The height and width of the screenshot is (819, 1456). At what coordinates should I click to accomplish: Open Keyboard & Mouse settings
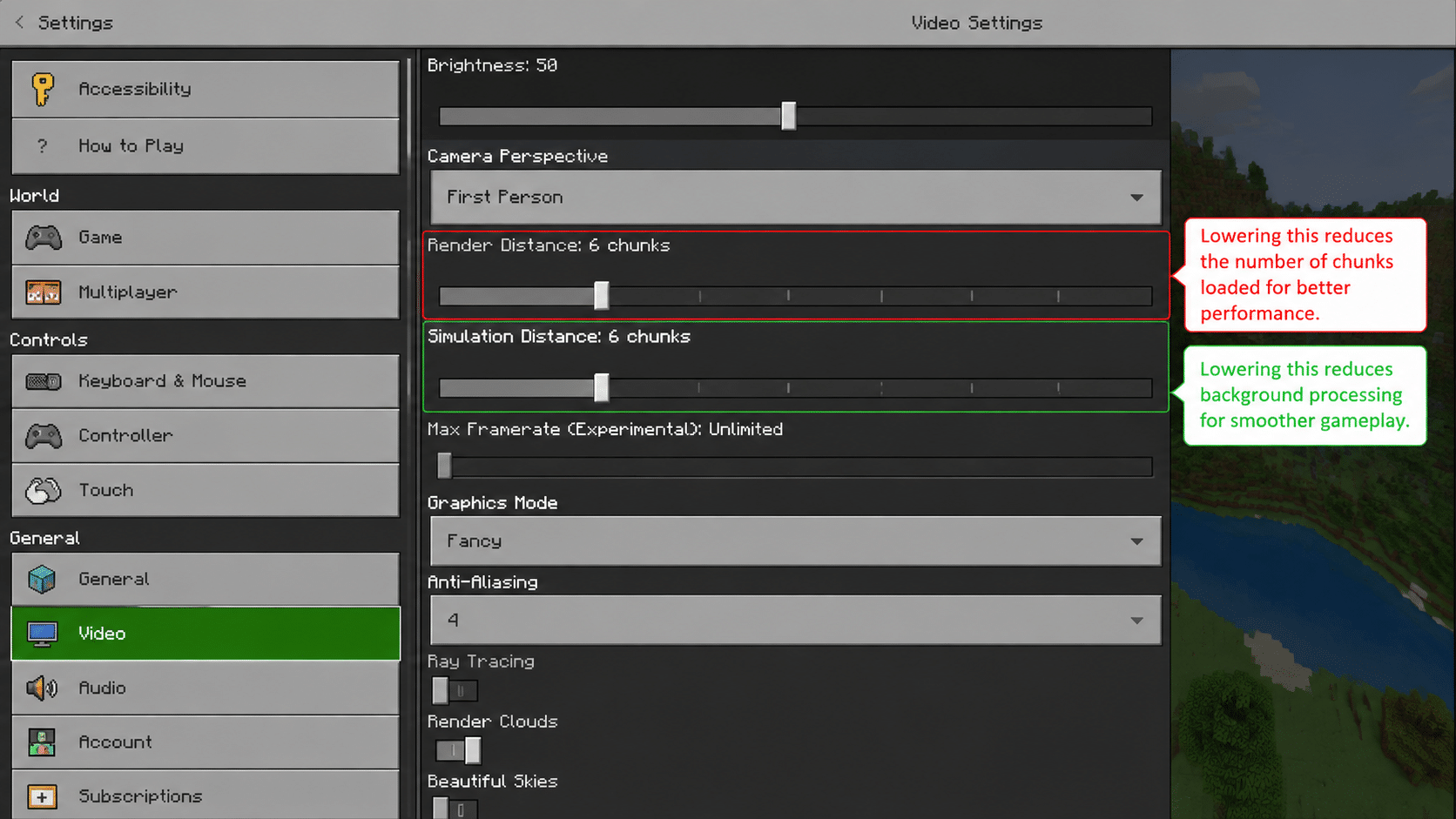(206, 381)
